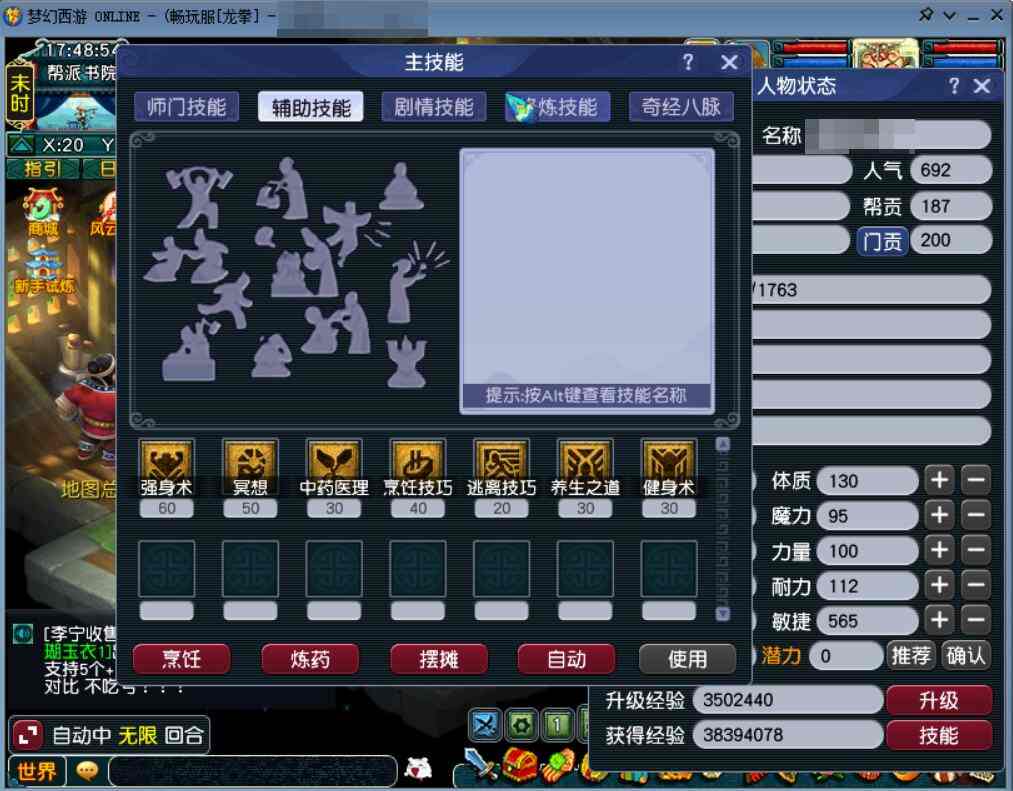Click the 确认 confirm button
The height and width of the screenshot is (791, 1013).
click(966, 656)
